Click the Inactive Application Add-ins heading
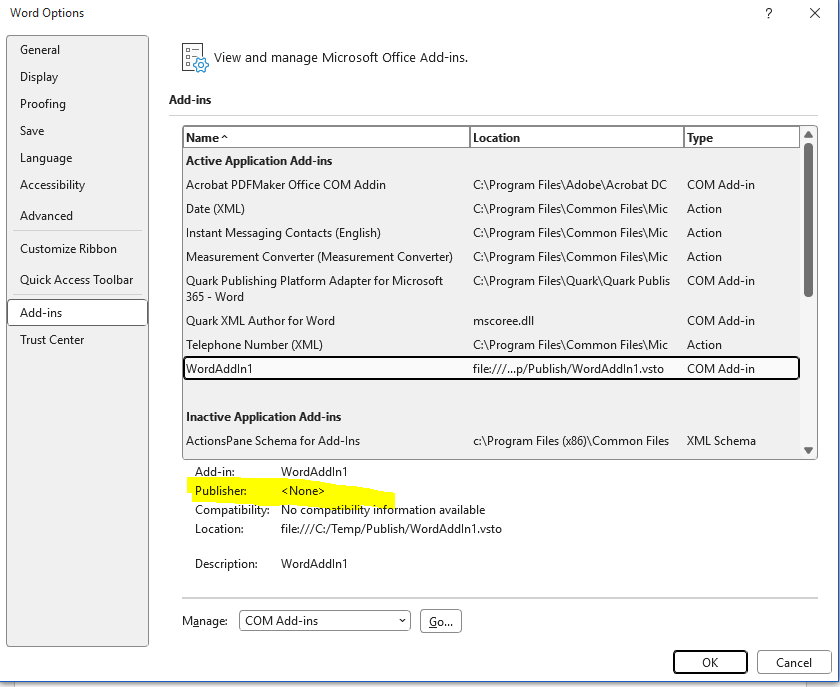 [x=264, y=417]
